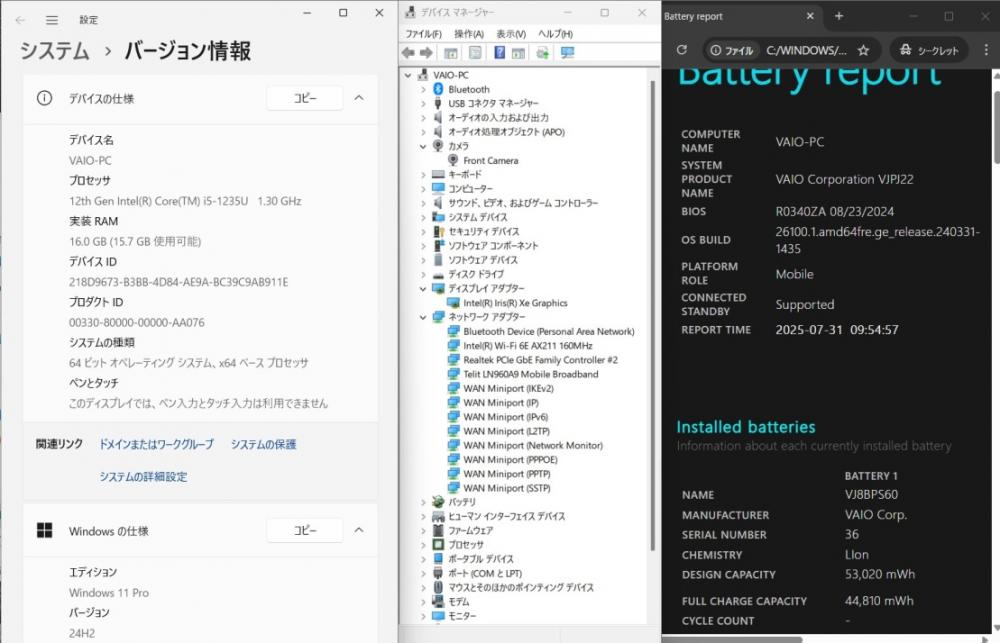
Task: Click the USB コネクタ マネージャー plug icon
Action: [438, 103]
